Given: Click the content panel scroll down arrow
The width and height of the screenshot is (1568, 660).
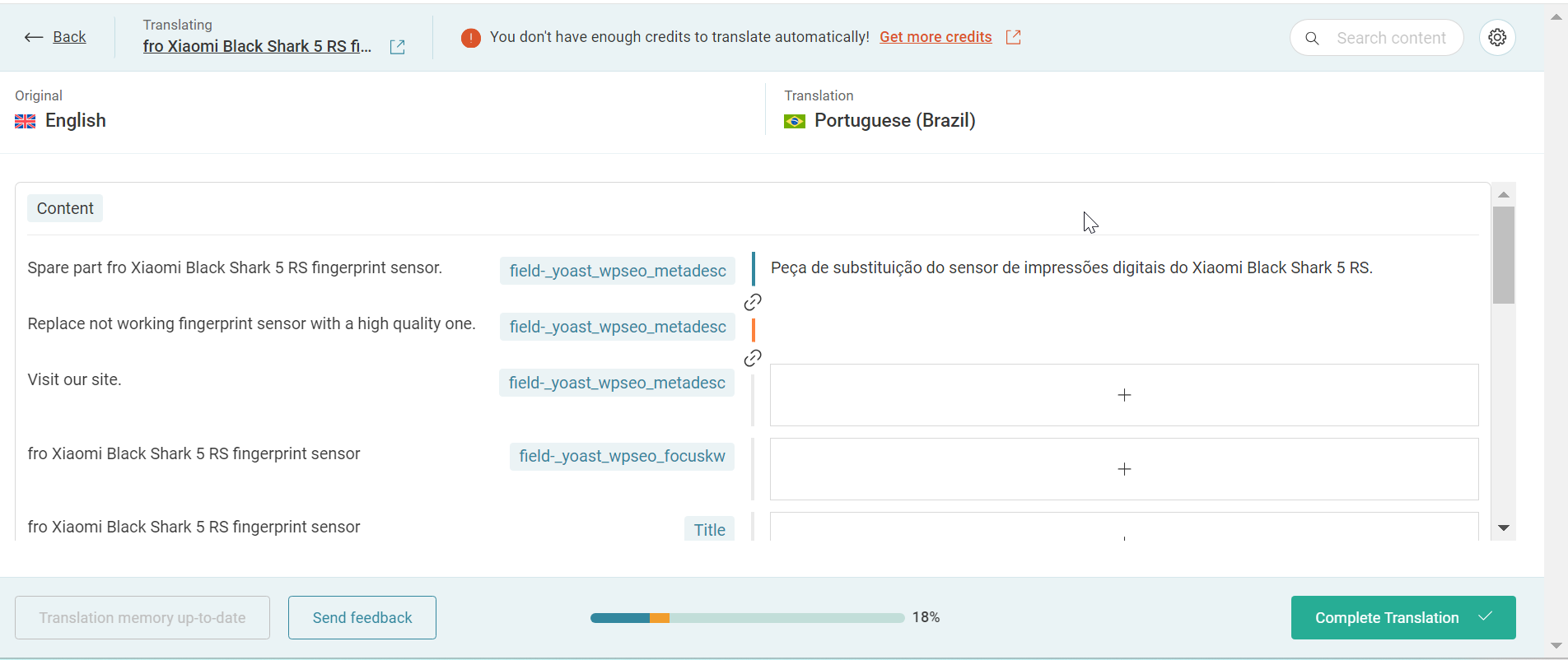Looking at the screenshot, I should coord(1504,528).
